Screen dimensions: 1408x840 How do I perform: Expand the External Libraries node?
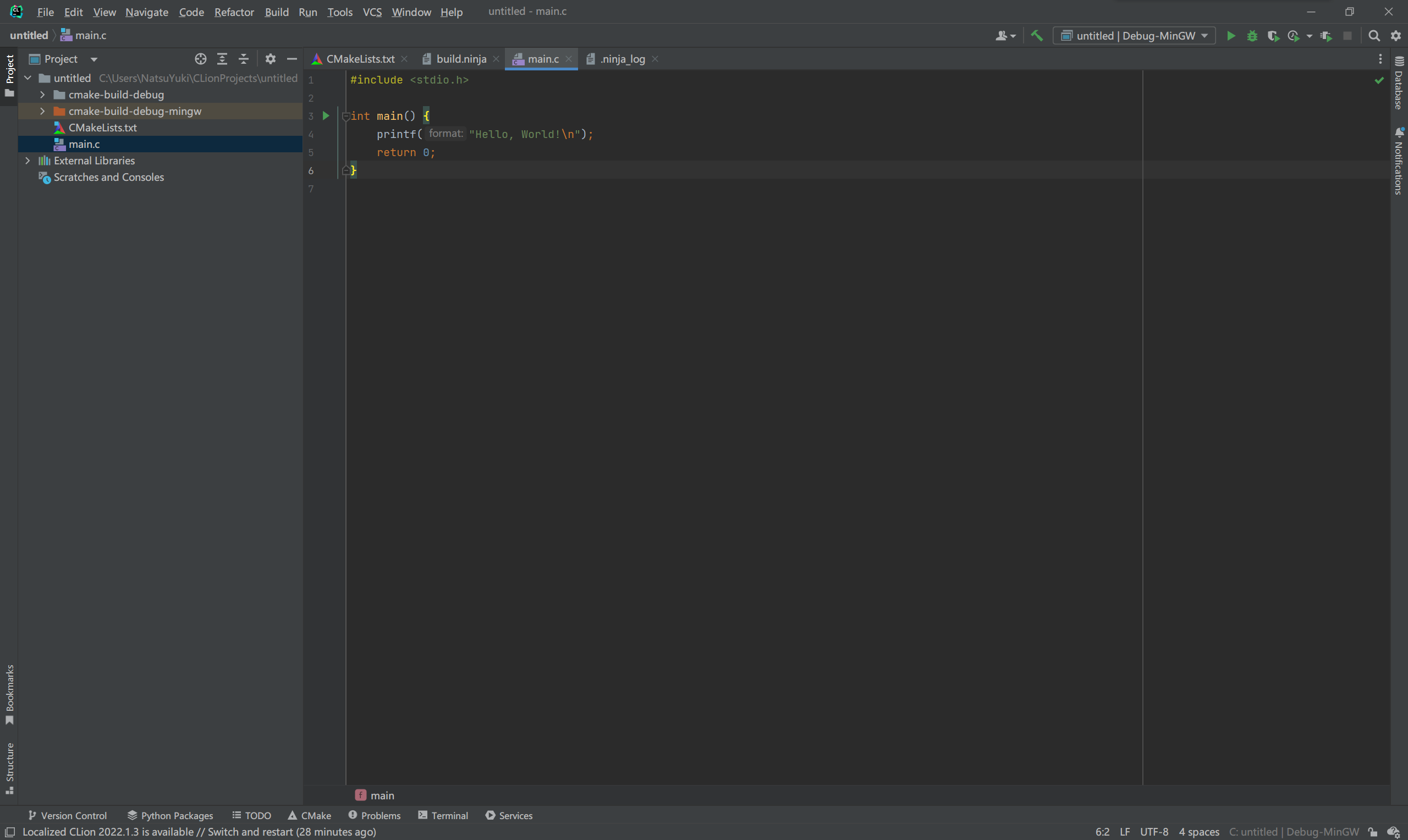[28, 161]
